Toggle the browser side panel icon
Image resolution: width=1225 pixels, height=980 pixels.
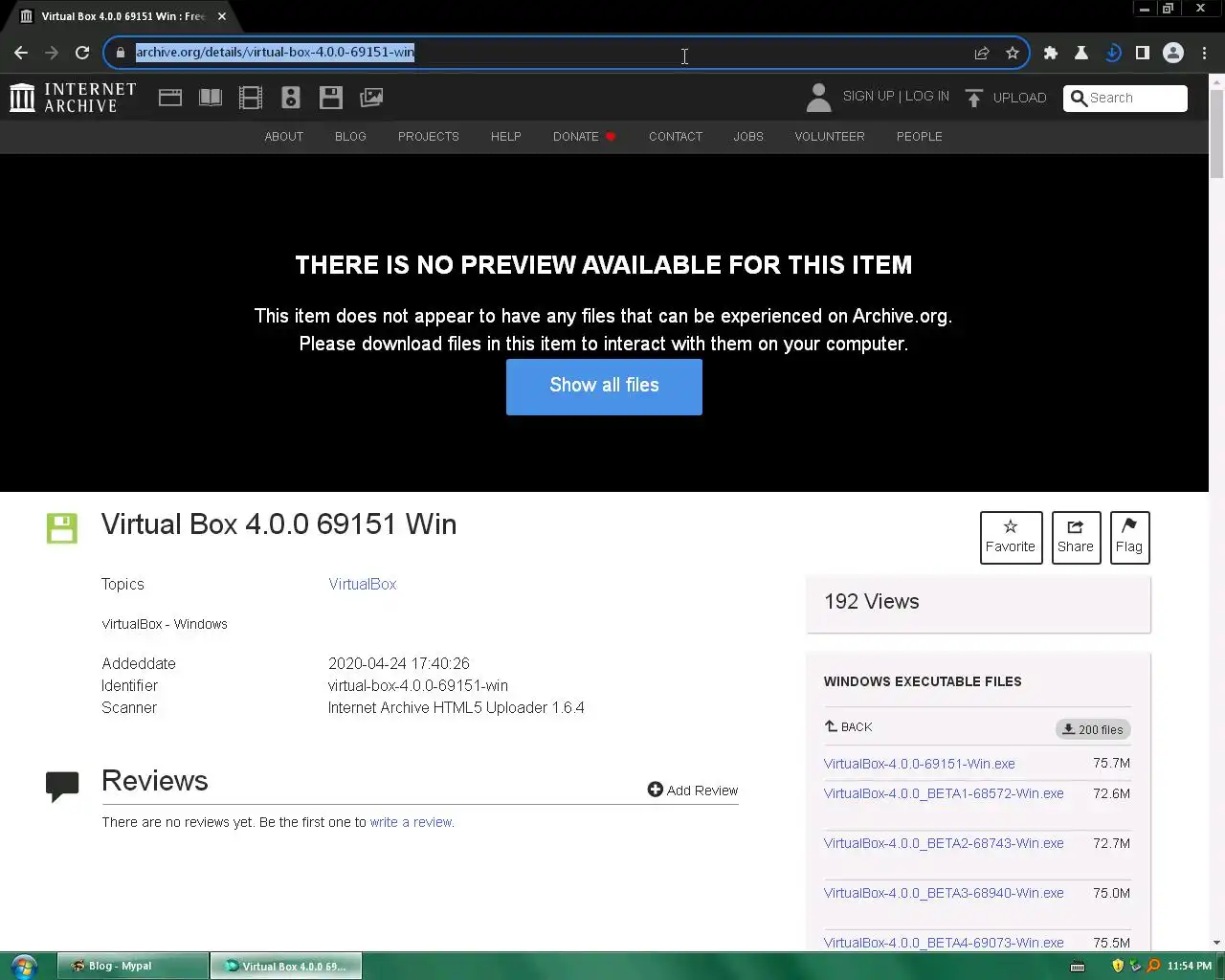(x=1143, y=53)
